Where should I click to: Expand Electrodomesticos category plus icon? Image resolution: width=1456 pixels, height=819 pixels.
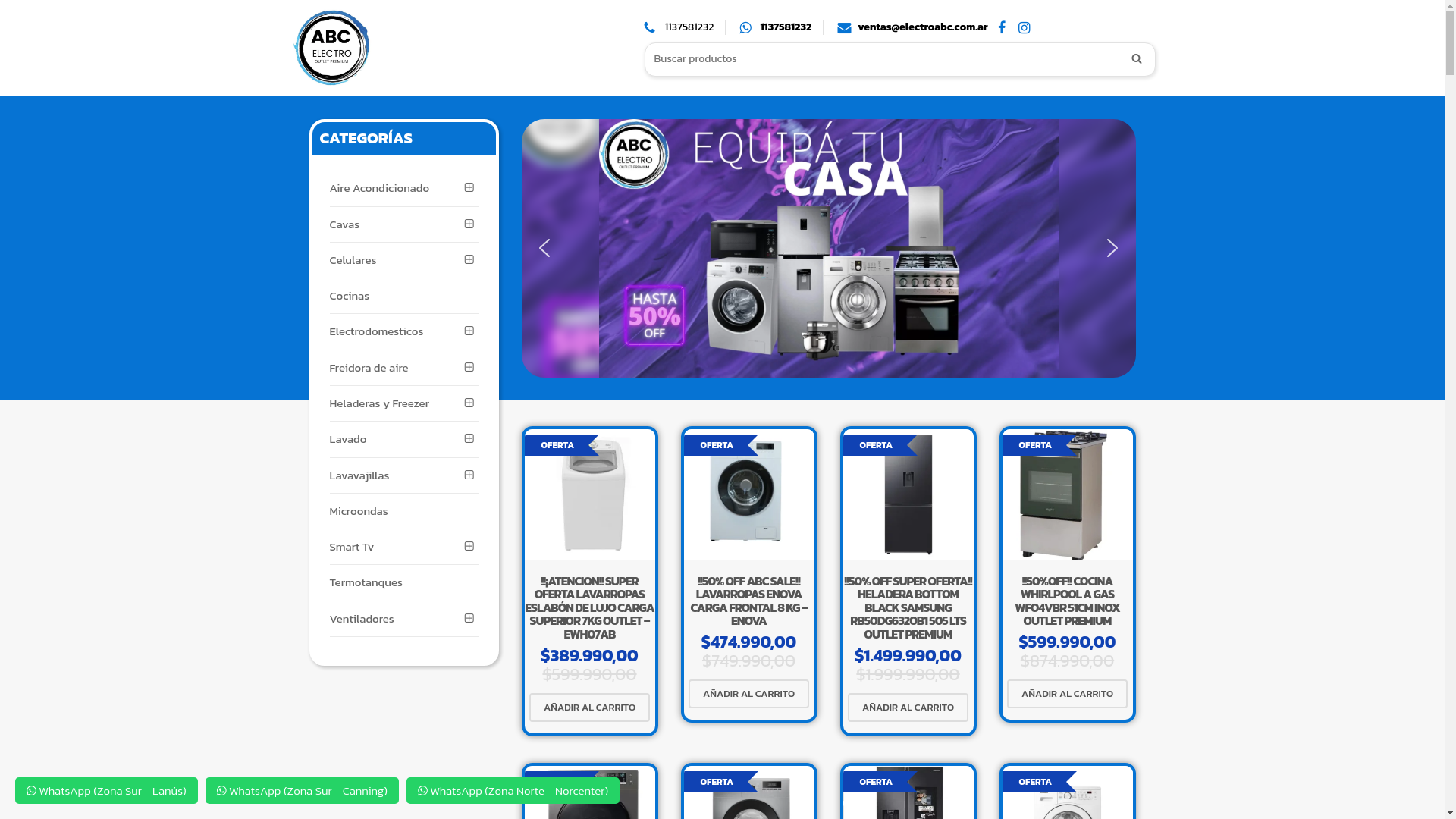tap(469, 331)
